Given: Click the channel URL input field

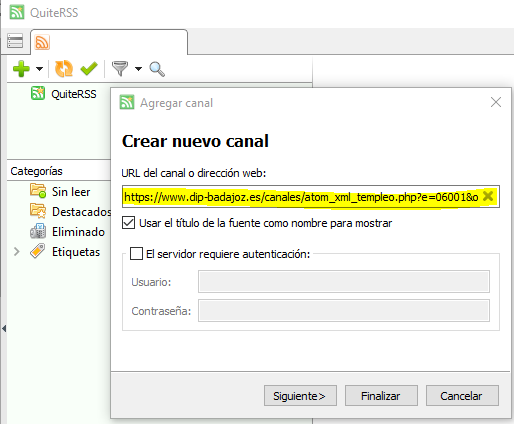Looking at the screenshot, I should click(311, 197).
